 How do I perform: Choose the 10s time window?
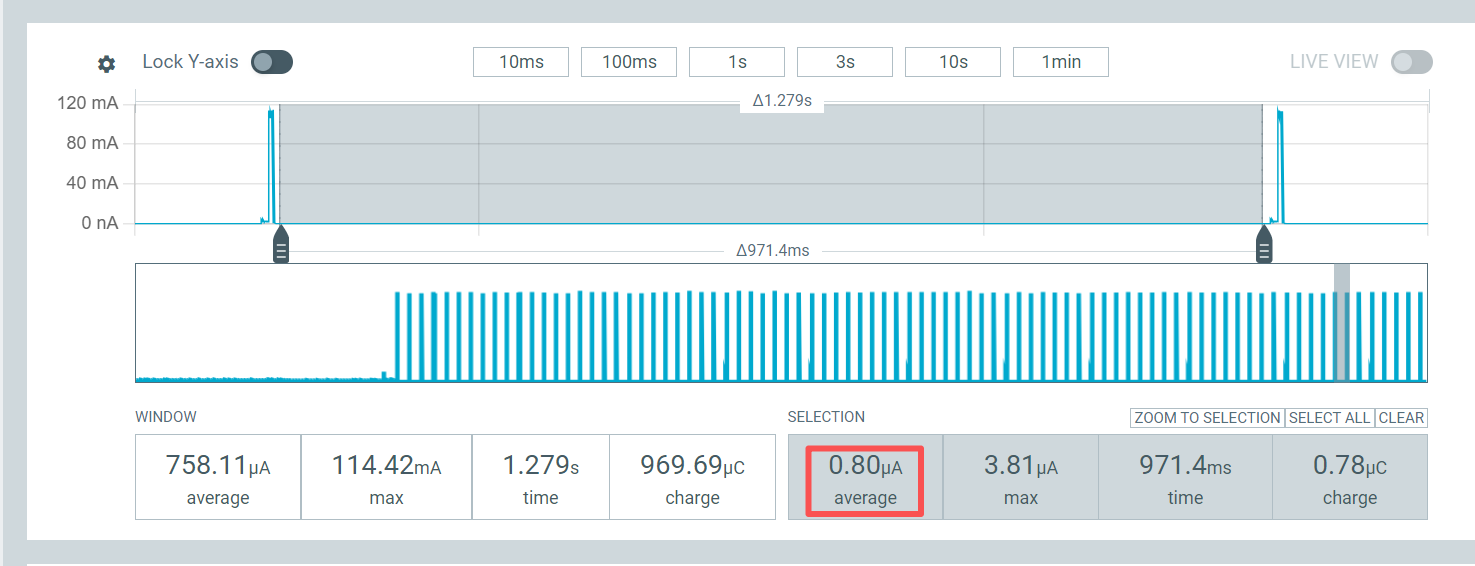tap(953, 62)
